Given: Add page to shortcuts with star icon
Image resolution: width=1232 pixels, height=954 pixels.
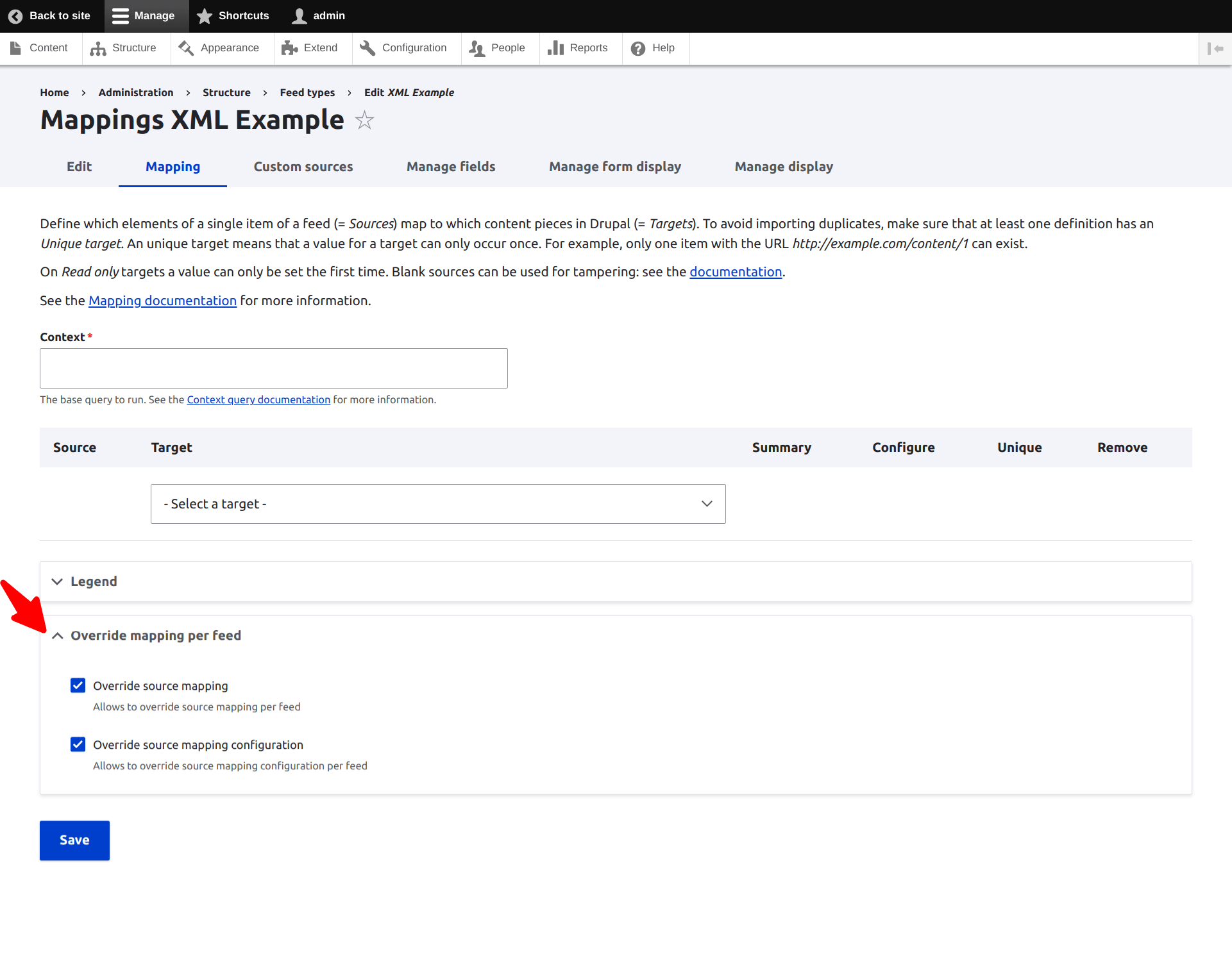Looking at the screenshot, I should [364, 121].
